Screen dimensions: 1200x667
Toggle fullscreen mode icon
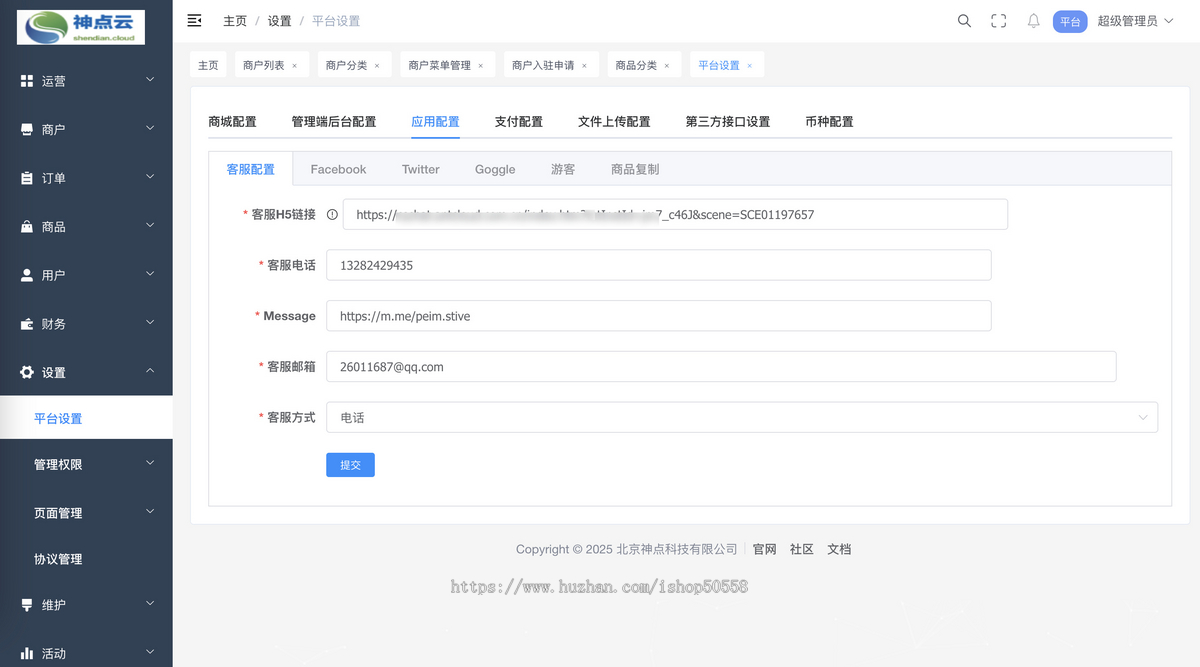(x=998, y=20)
